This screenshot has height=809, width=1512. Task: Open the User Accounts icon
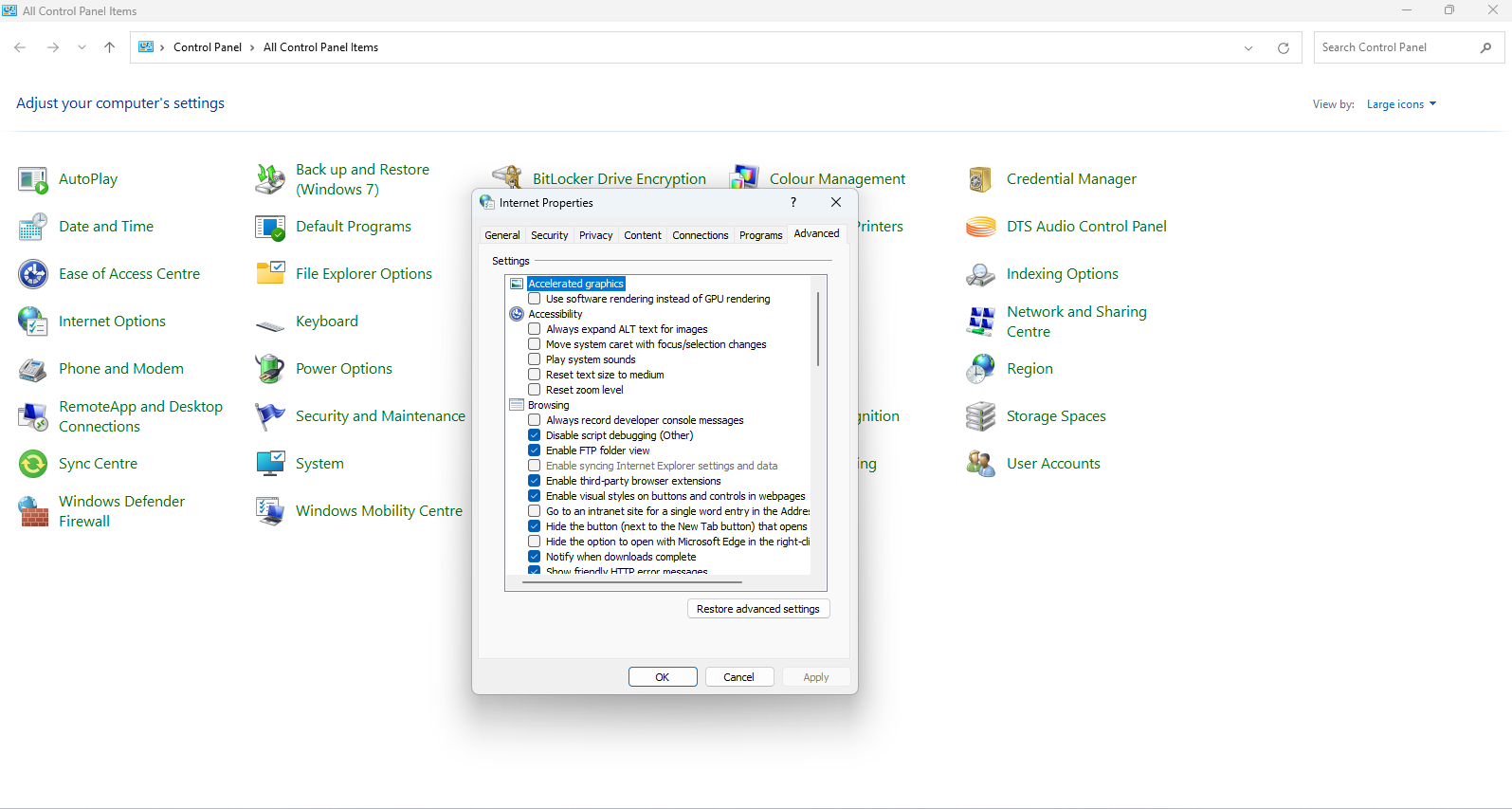point(980,464)
